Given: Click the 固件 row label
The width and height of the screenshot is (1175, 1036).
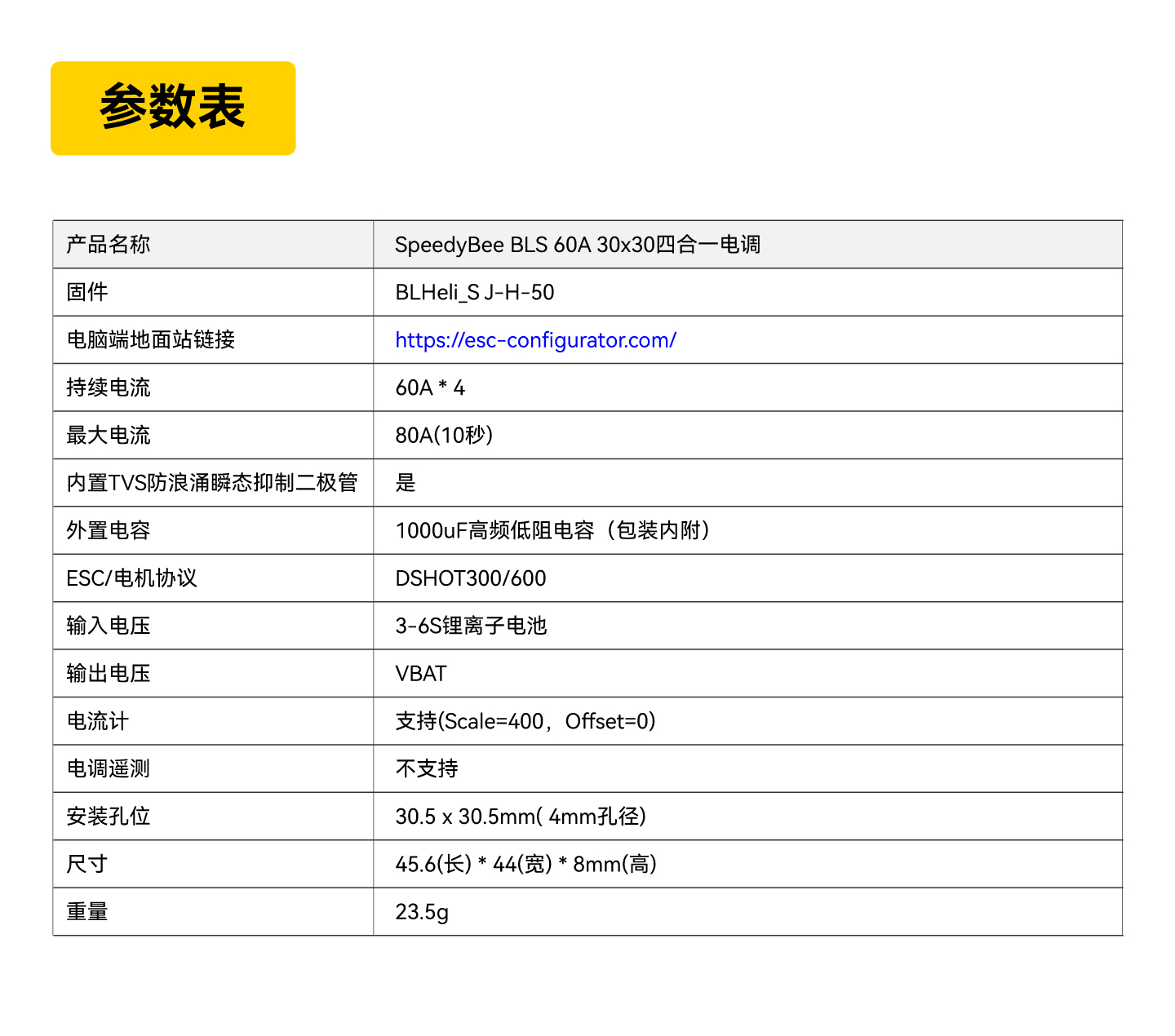Looking at the screenshot, I should pos(86,292).
